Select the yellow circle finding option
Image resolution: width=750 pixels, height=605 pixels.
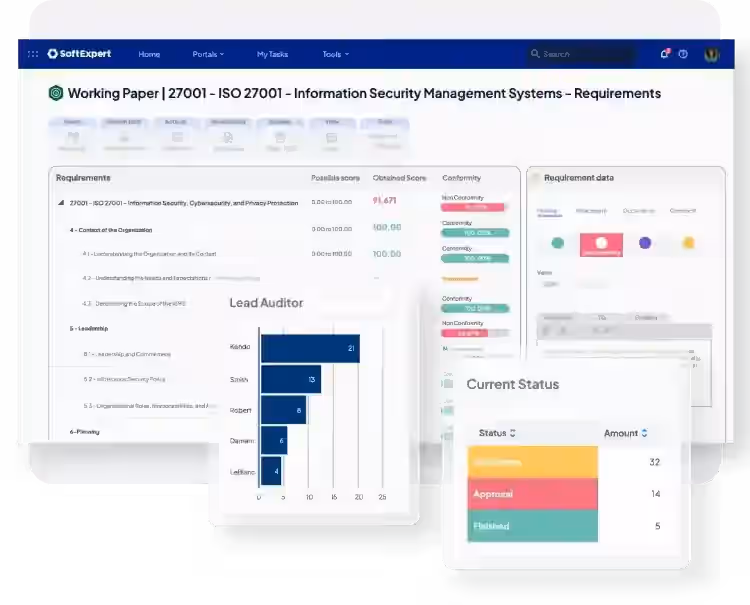688,243
